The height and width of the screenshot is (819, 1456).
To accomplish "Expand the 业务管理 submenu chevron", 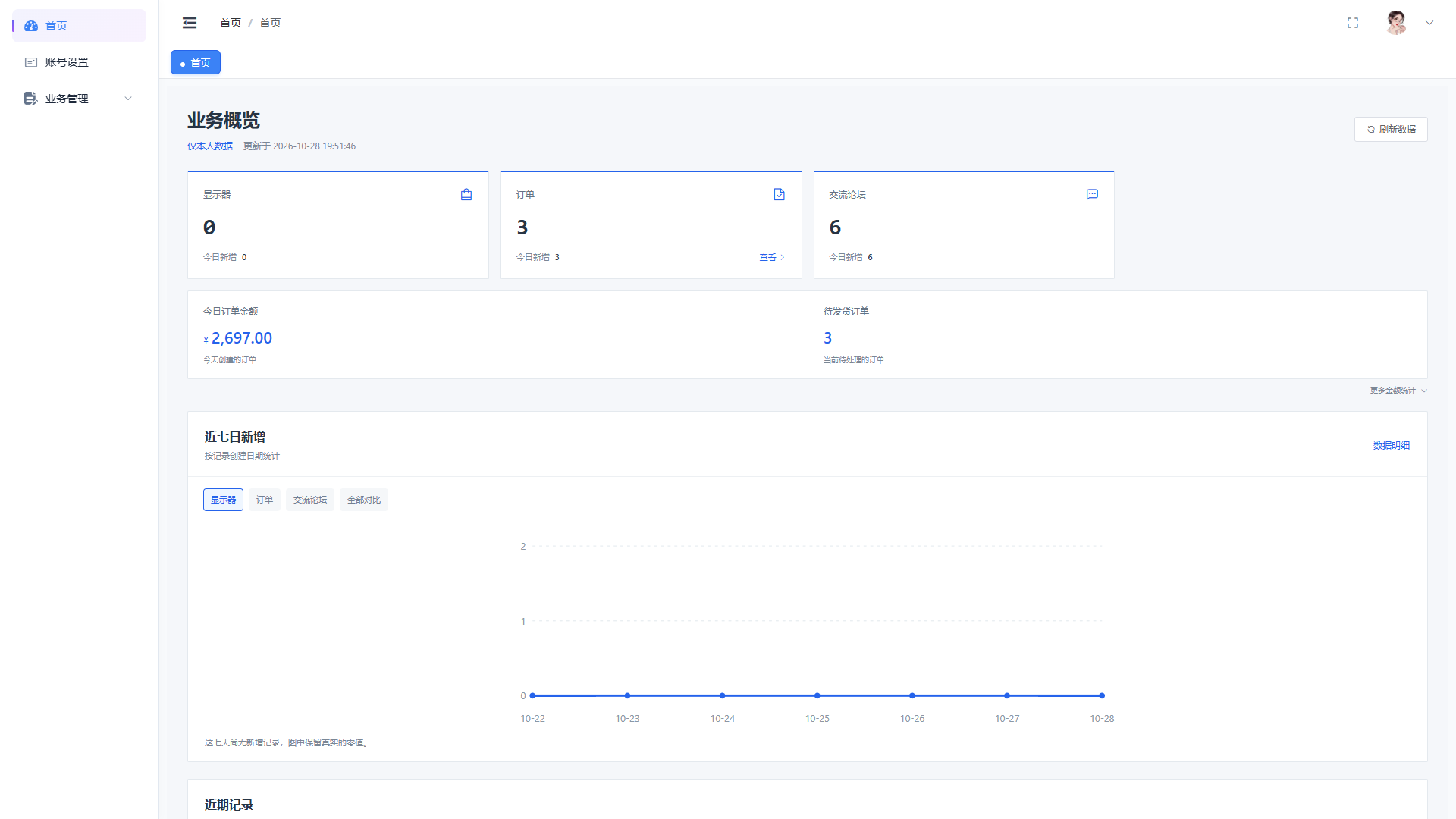I will point(128,99).
